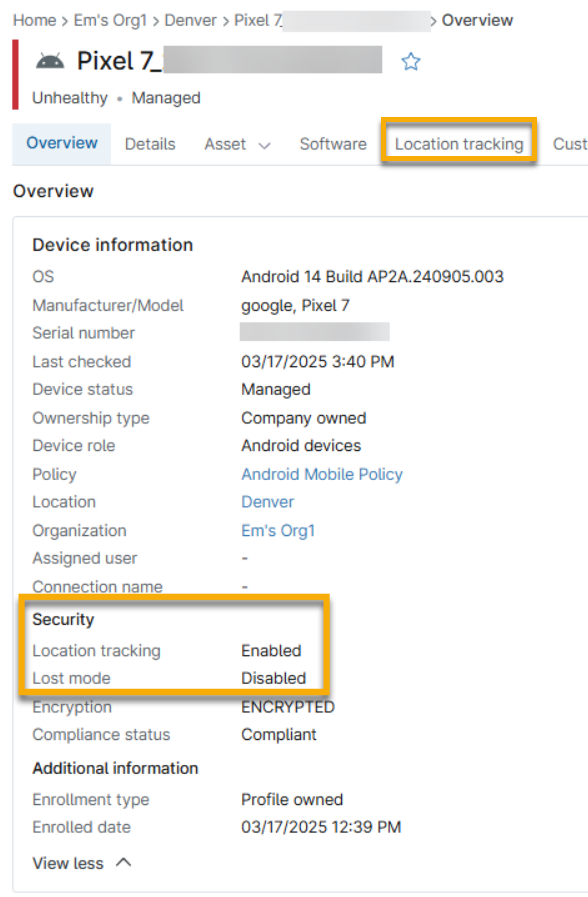
Task: Select the Compliance status value Compliant
Action: coord(279,735)
